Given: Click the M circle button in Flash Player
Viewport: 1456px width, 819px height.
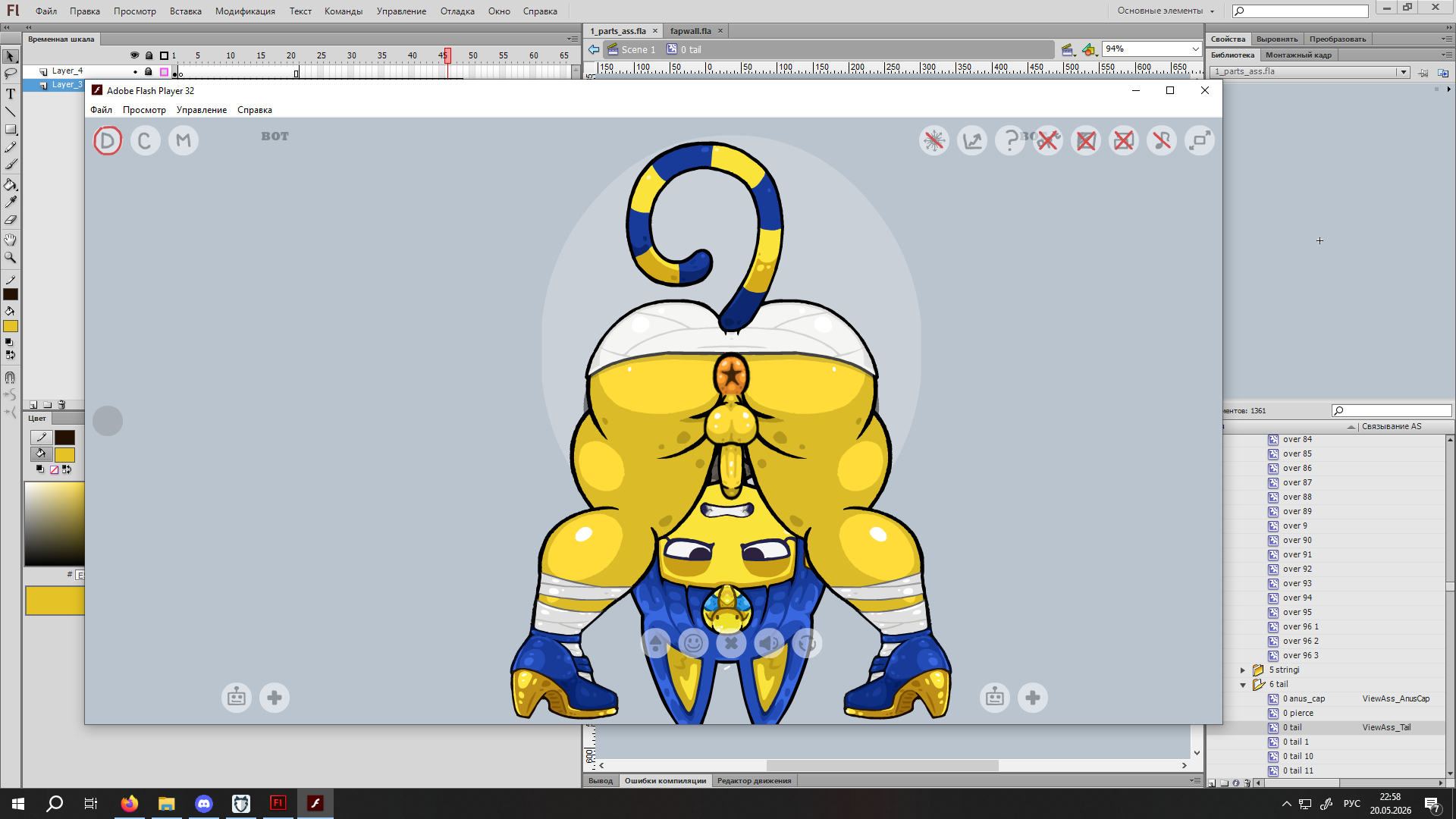Looking at the screenshot, I should [x=184, y=140].
